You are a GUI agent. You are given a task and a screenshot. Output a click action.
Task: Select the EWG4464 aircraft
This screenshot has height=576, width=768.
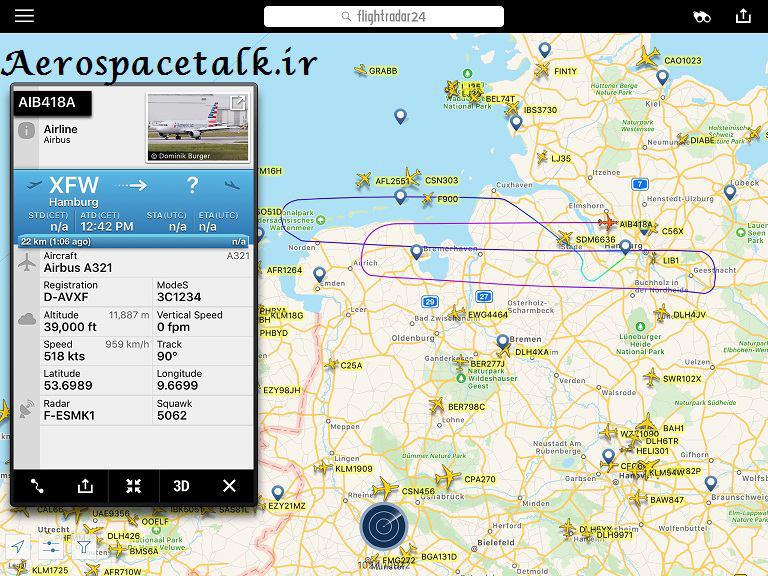[x=456, y=313]
